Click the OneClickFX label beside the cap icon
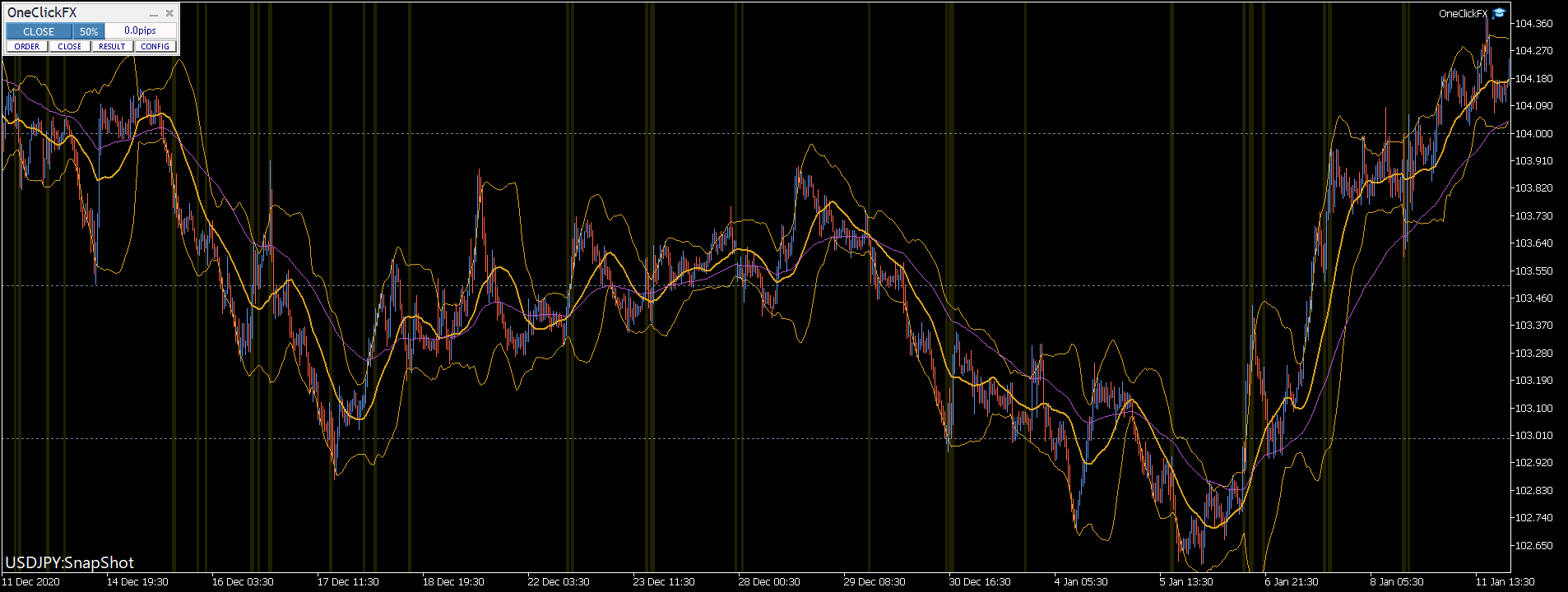Screen dimensions: 1568x592 (1464, 14)
